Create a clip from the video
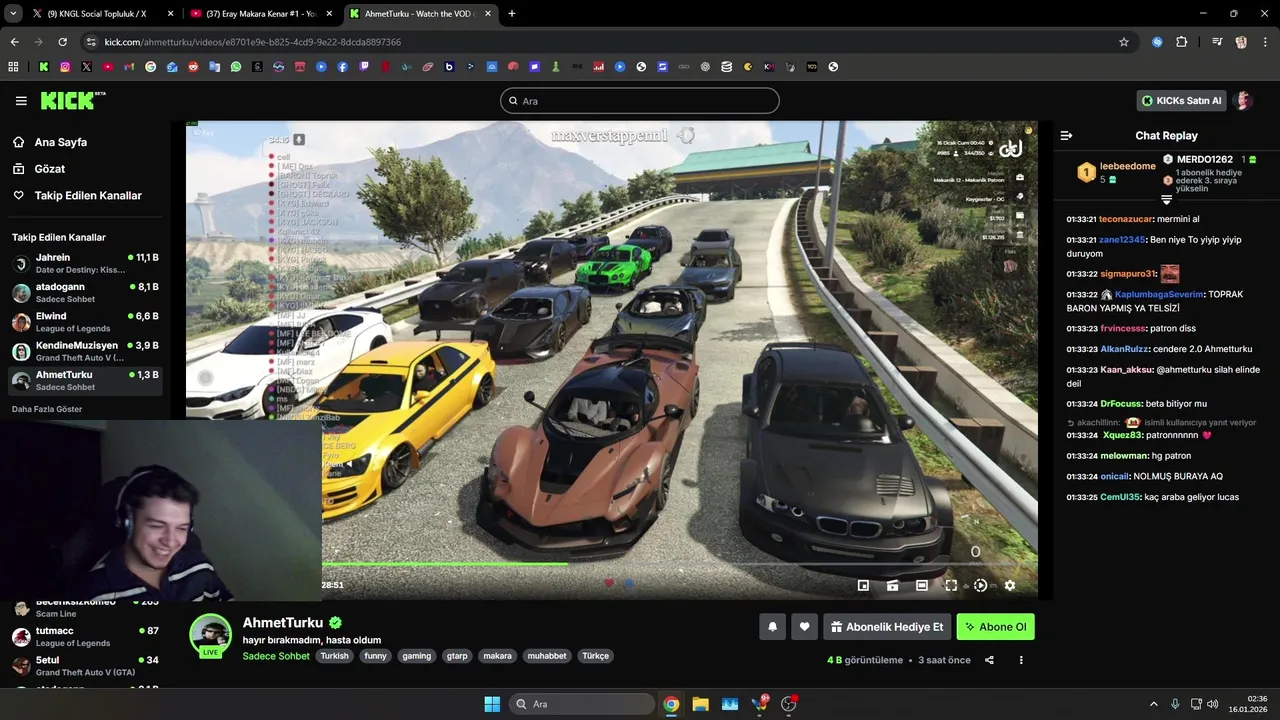 point(892,586)
